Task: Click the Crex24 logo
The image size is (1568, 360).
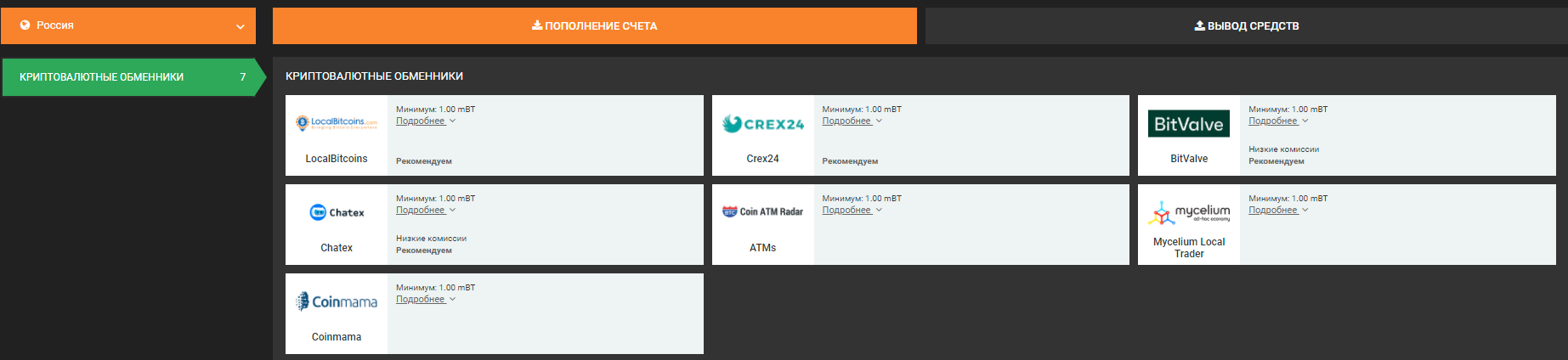Action: 762,124
